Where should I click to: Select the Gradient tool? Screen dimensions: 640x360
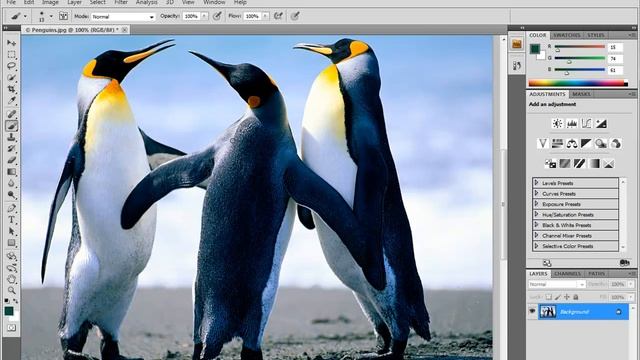click(11, 172)
